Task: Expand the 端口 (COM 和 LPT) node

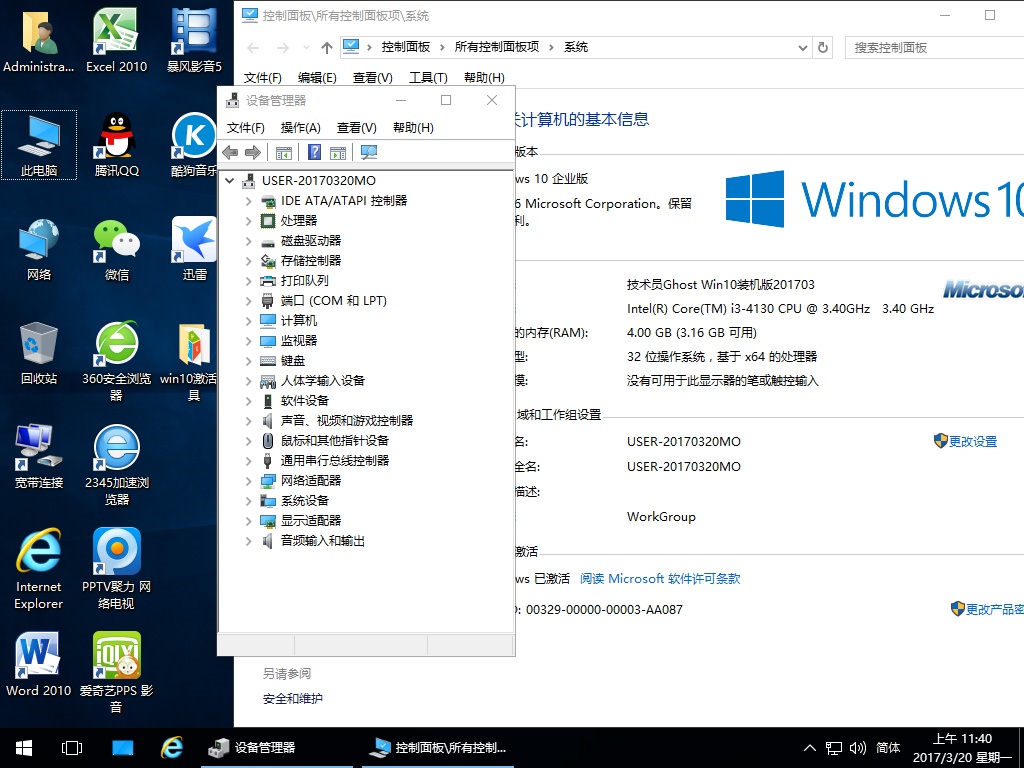Action: pos(248,301)
